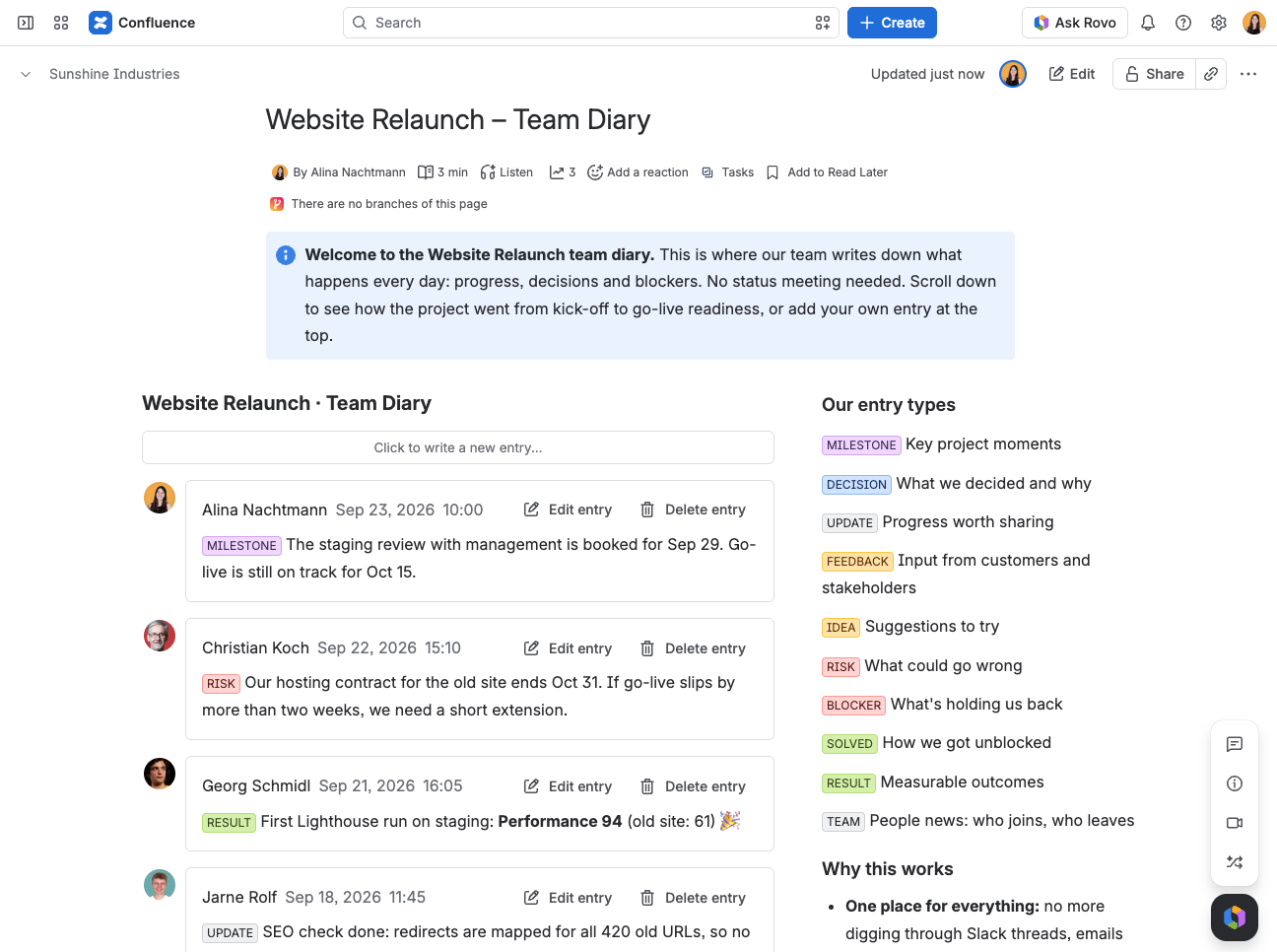Open the user profile avatar menu
This screenshot has height=952, width=1277.
[x=1254, y=23]
